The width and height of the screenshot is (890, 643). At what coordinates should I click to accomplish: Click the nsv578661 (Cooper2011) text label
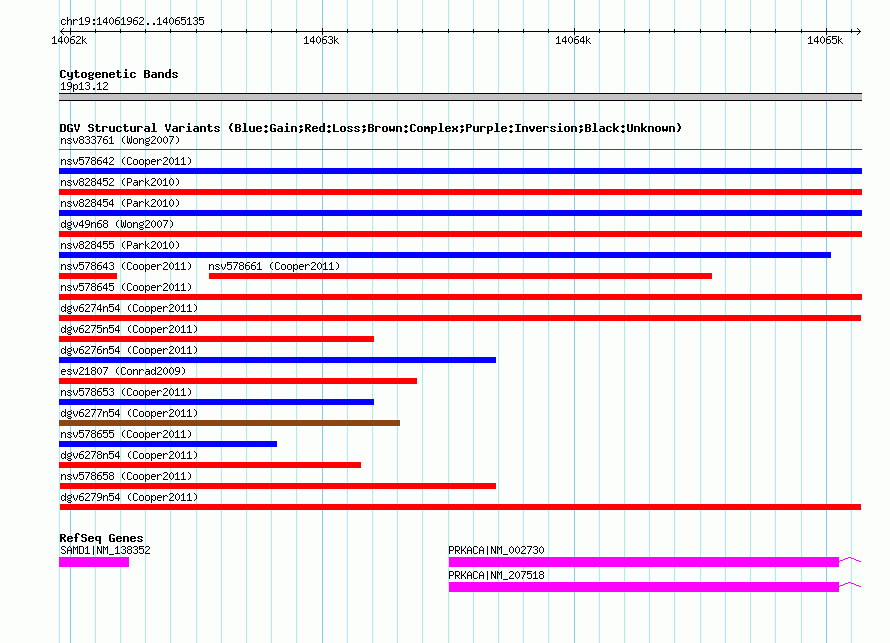[274, 266]
